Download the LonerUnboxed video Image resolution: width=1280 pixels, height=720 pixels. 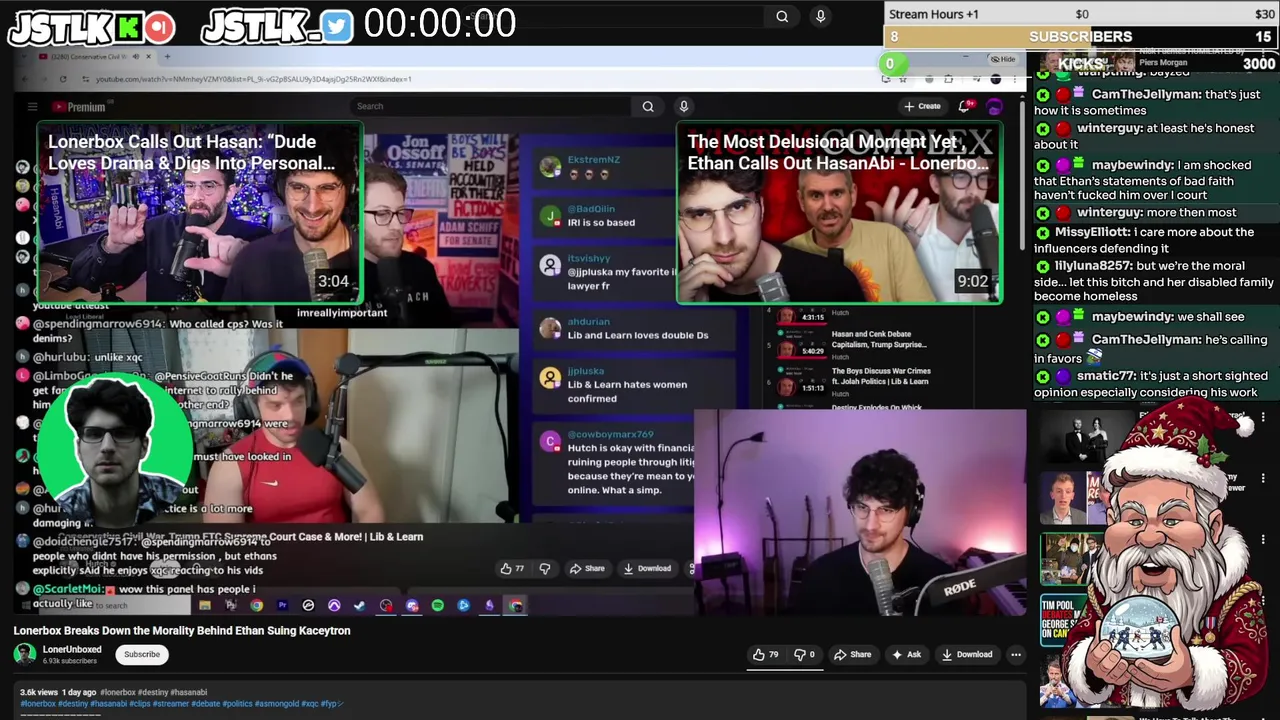(x=967, y=655)
